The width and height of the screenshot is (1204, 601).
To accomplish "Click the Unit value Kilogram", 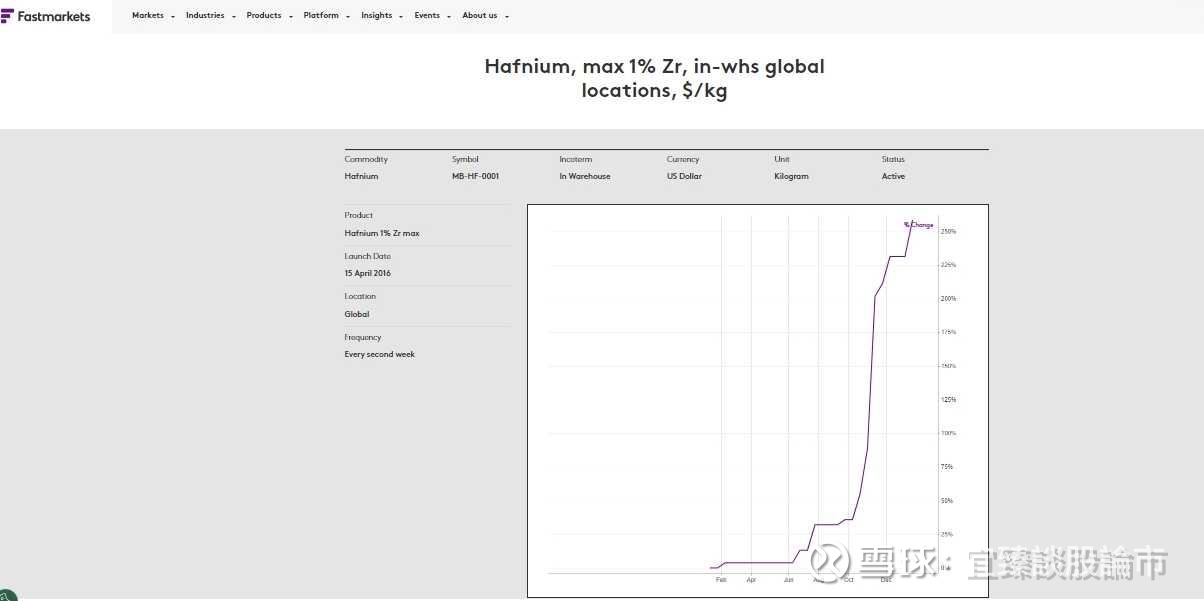I will click(x=791, y=176).
